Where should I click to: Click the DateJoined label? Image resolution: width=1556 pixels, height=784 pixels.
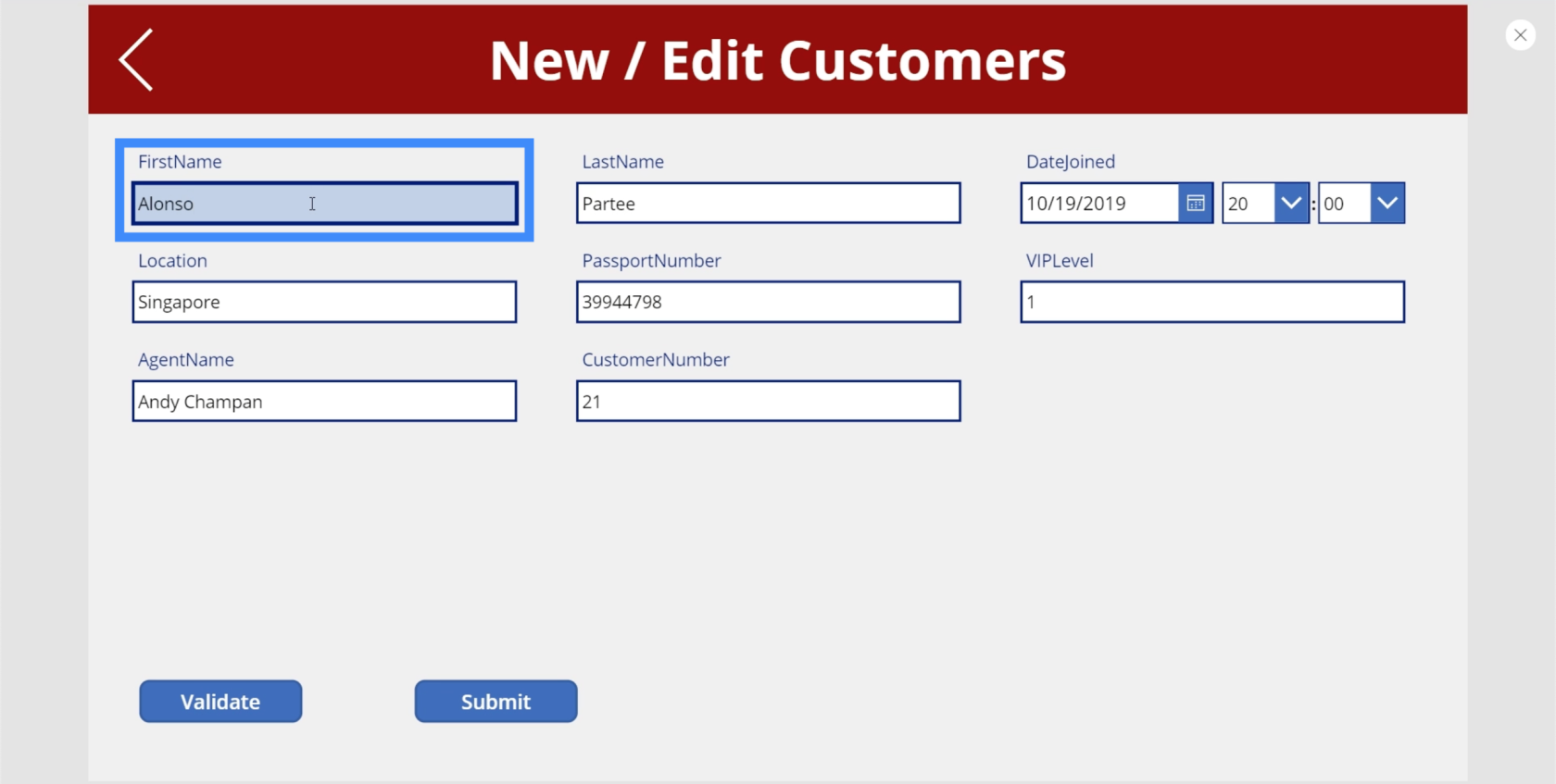coord(1071,162)
